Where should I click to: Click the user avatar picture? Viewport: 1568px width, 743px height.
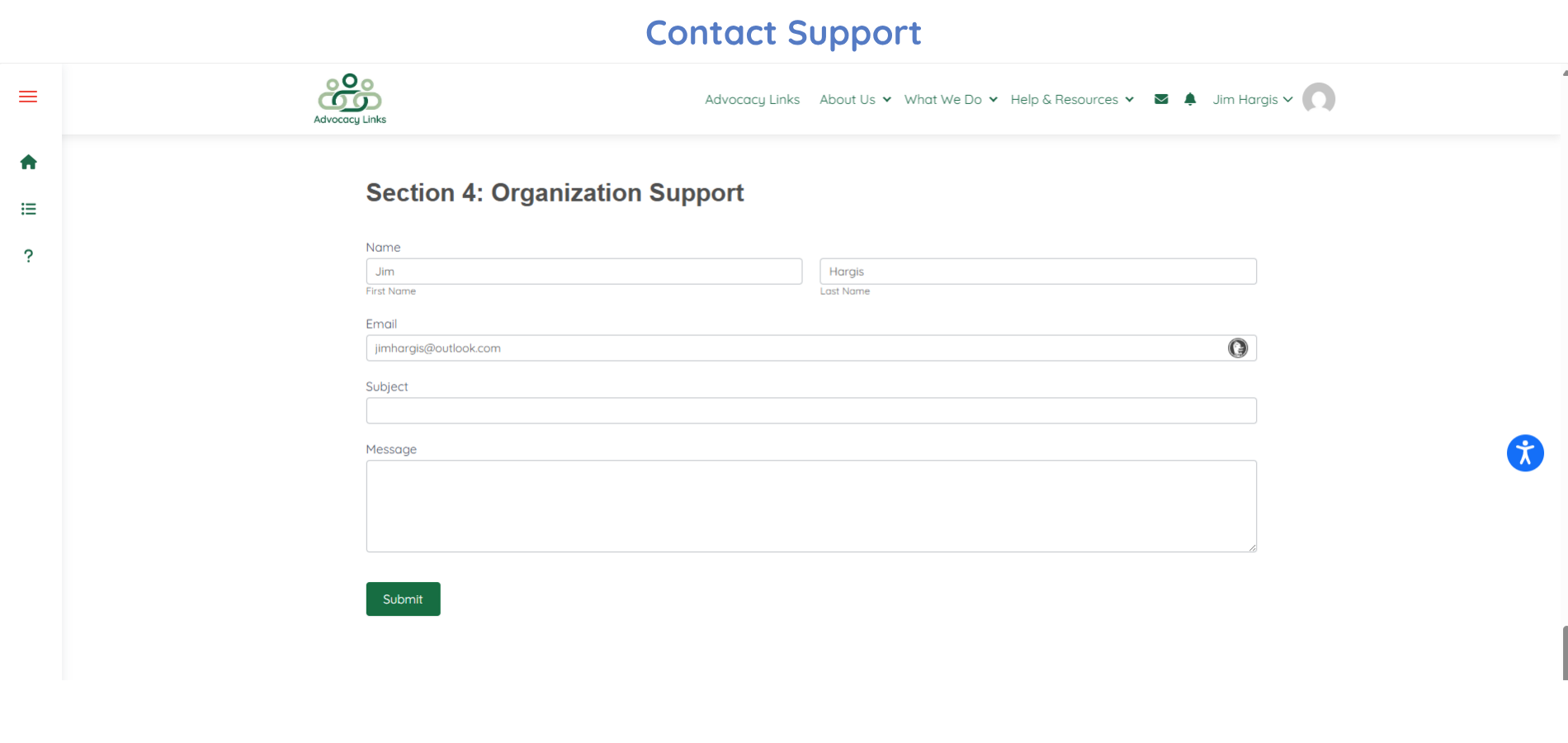pyautogui.click(x=1318, y=99)
